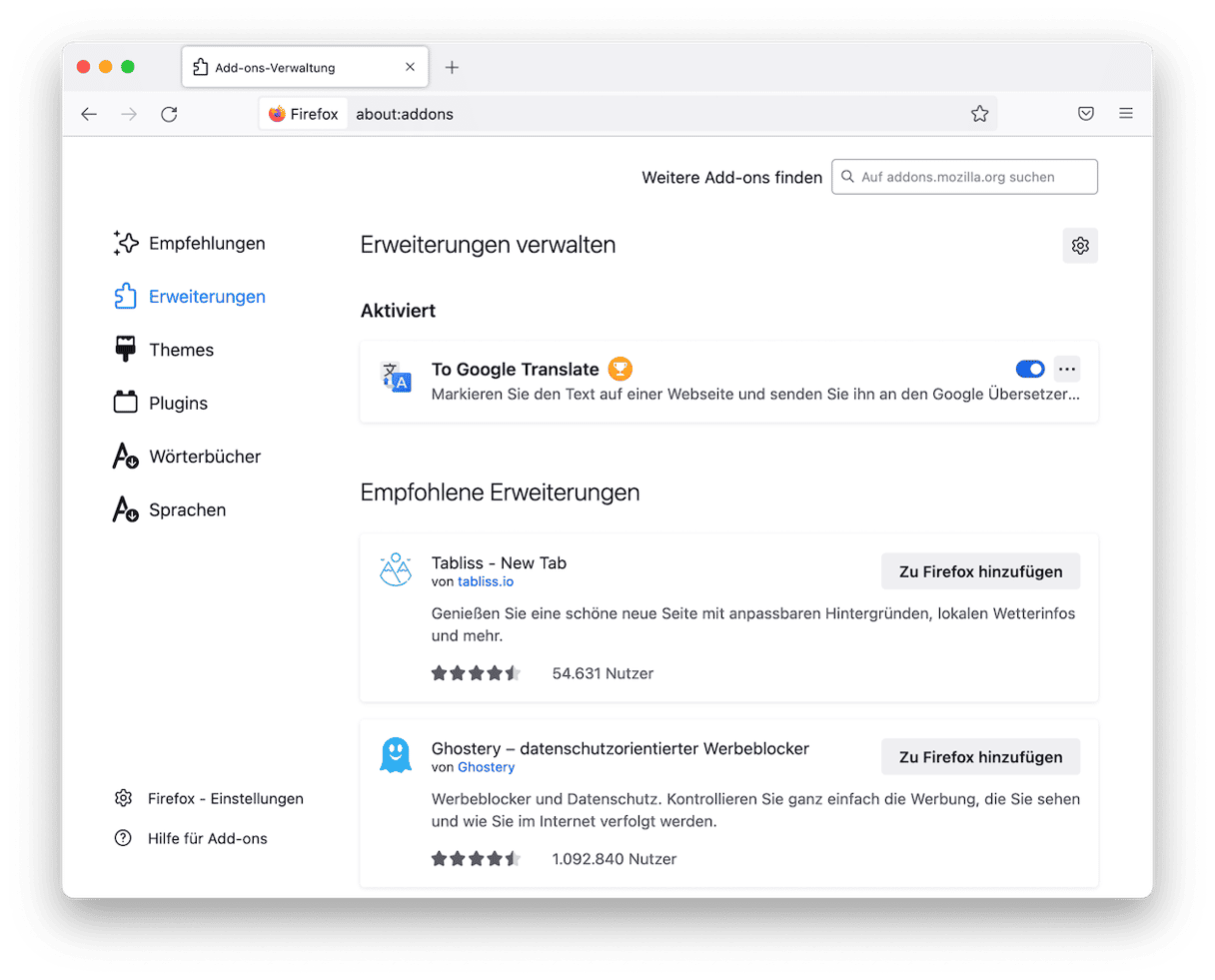Open the tabliss.io author link

tap(486, 581)
